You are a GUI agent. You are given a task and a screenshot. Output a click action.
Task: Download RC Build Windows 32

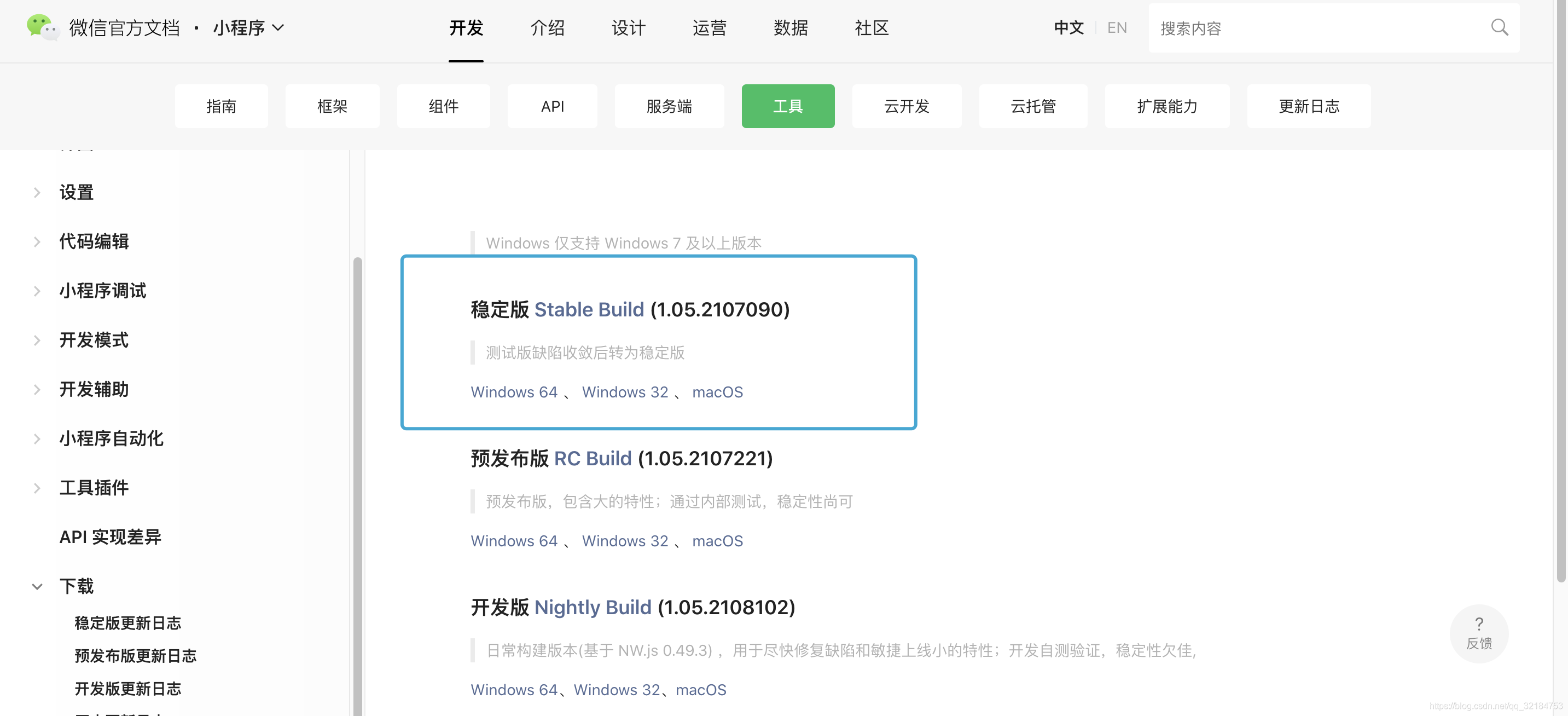click(625, 541)
